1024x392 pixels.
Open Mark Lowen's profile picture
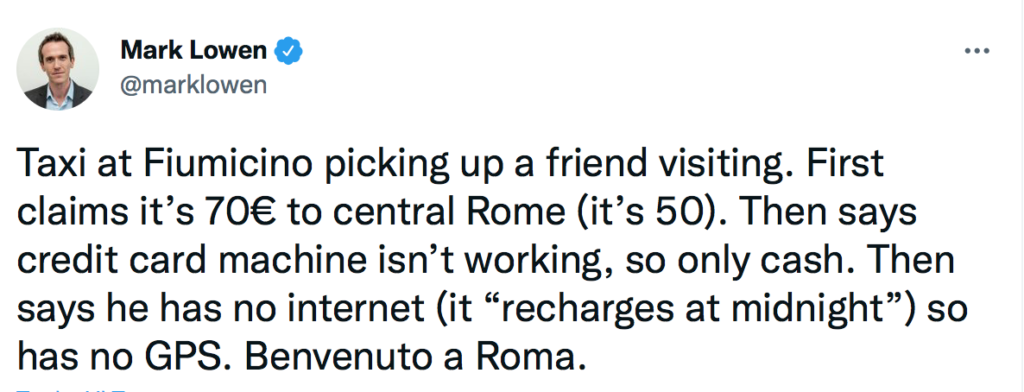[x=57, y=69]
